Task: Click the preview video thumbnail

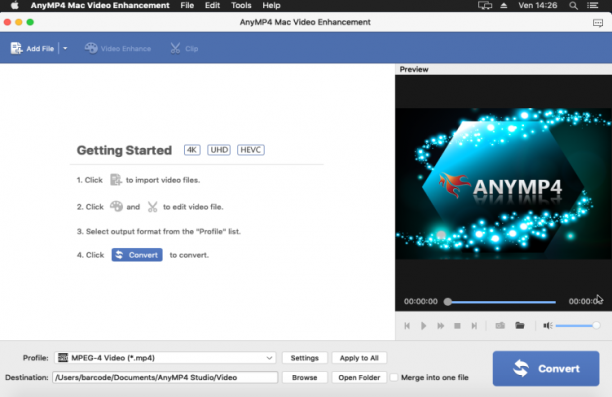Action: coord(503,184)
